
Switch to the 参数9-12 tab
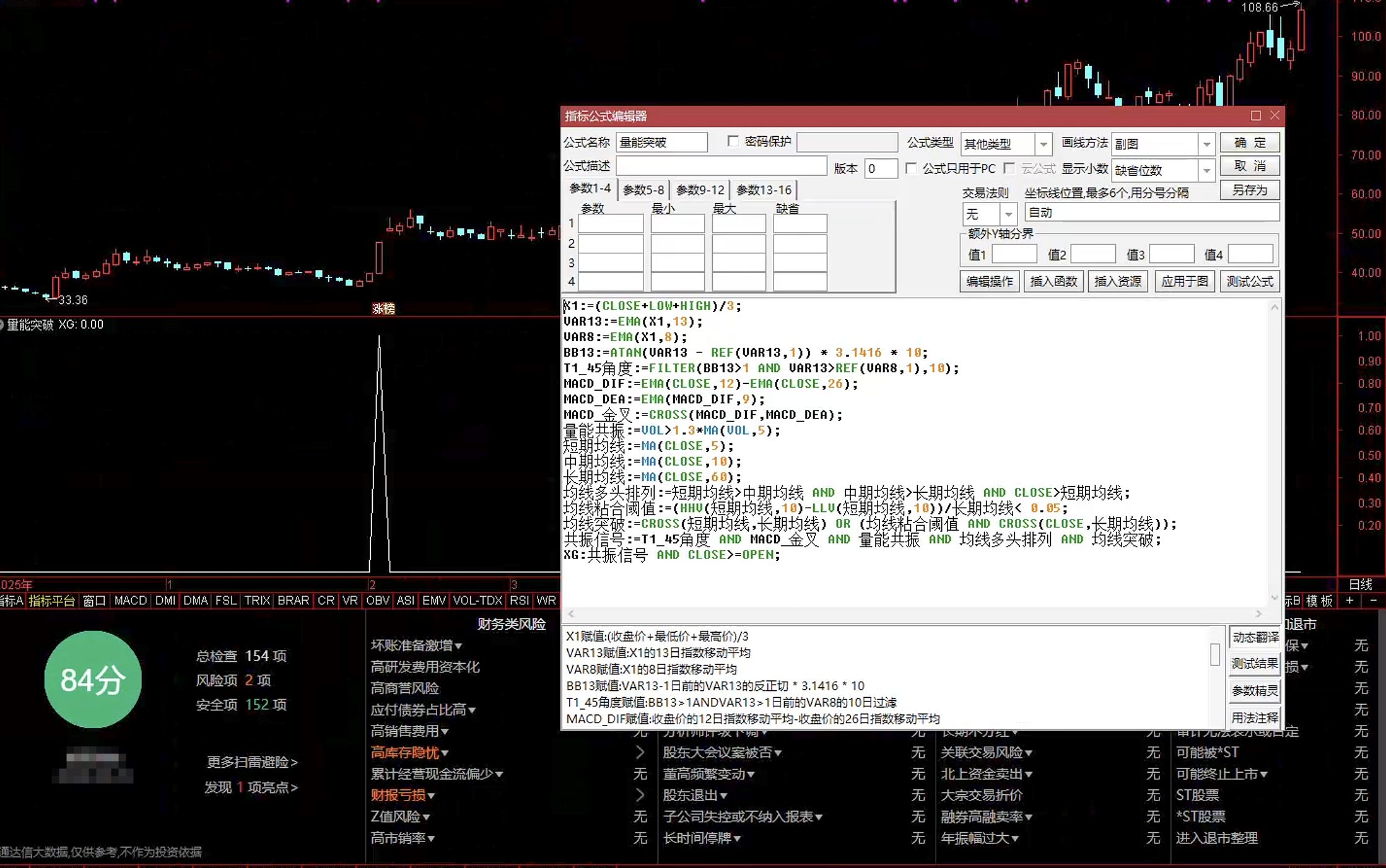pos(700,190)
